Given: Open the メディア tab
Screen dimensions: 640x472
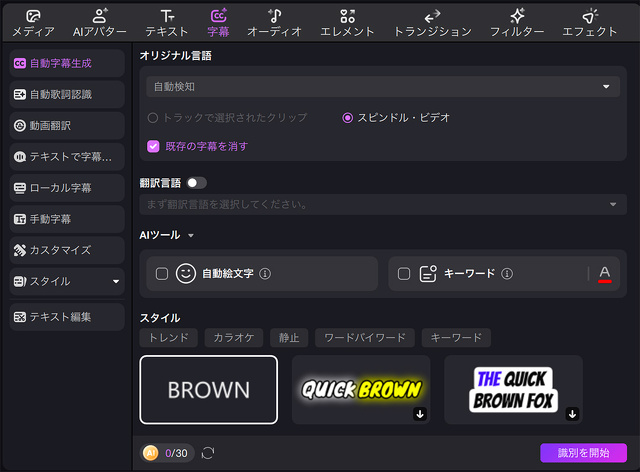Looking at the screenshot, I should pyautogui.click(x=33, y=23).
